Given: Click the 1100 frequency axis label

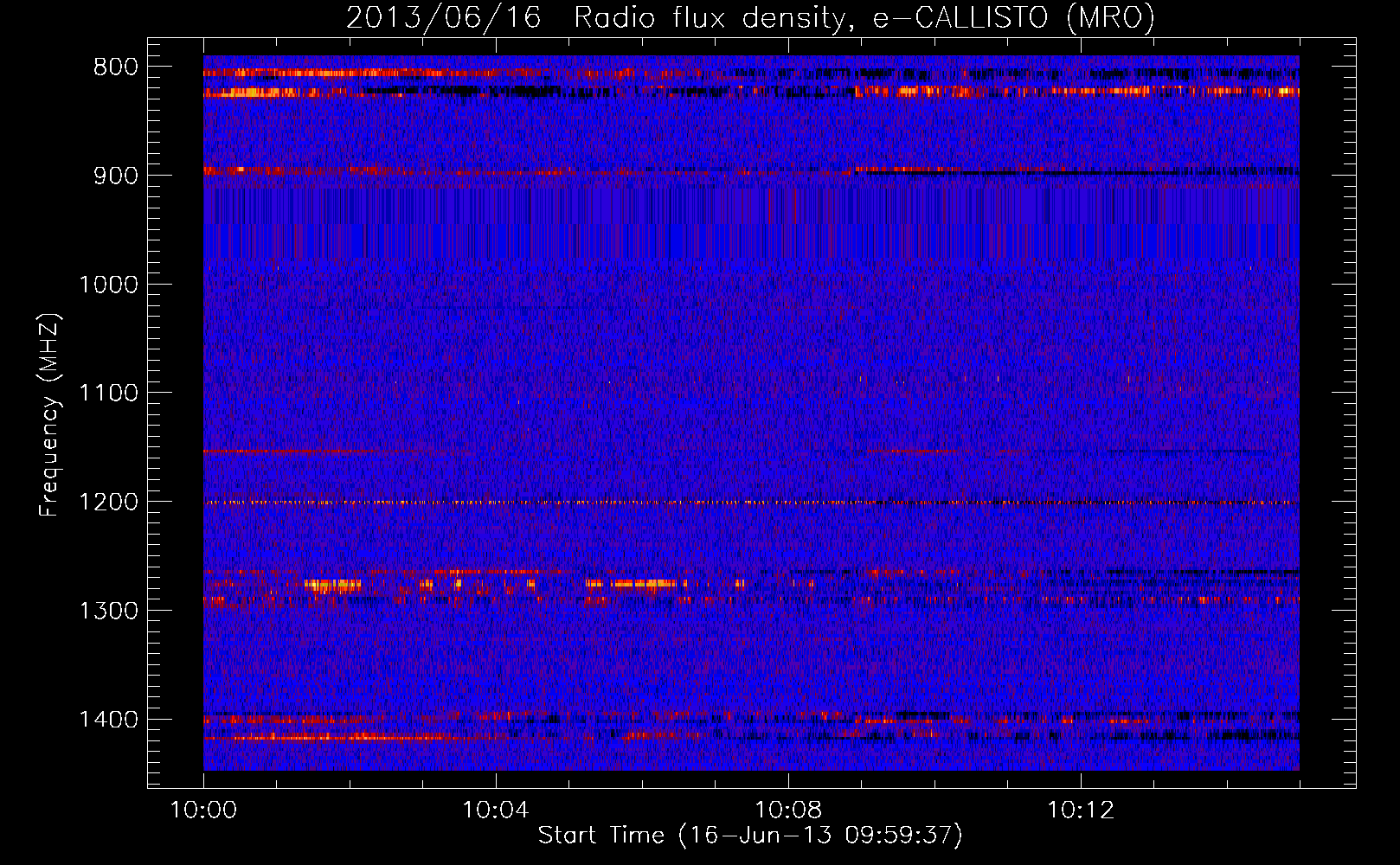Looking at the screenshot, I should [x=108, y=394].
